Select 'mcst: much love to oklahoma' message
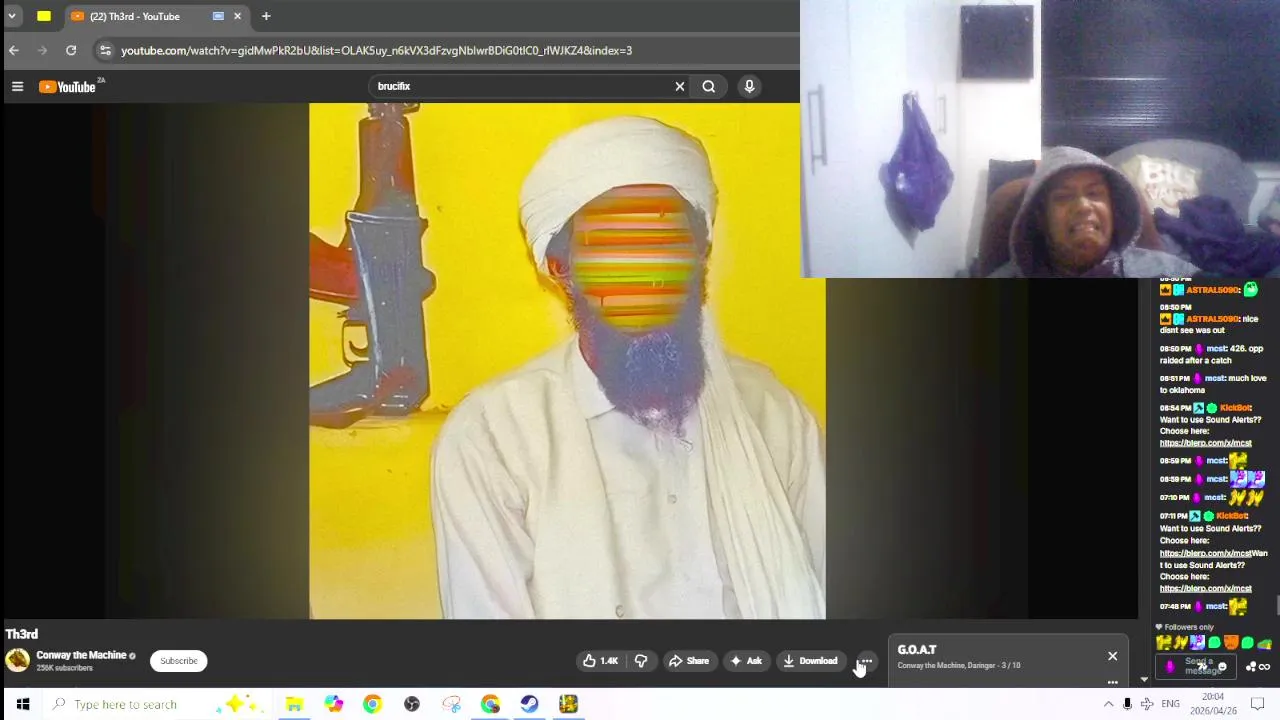 click(x=1213, y=384)
